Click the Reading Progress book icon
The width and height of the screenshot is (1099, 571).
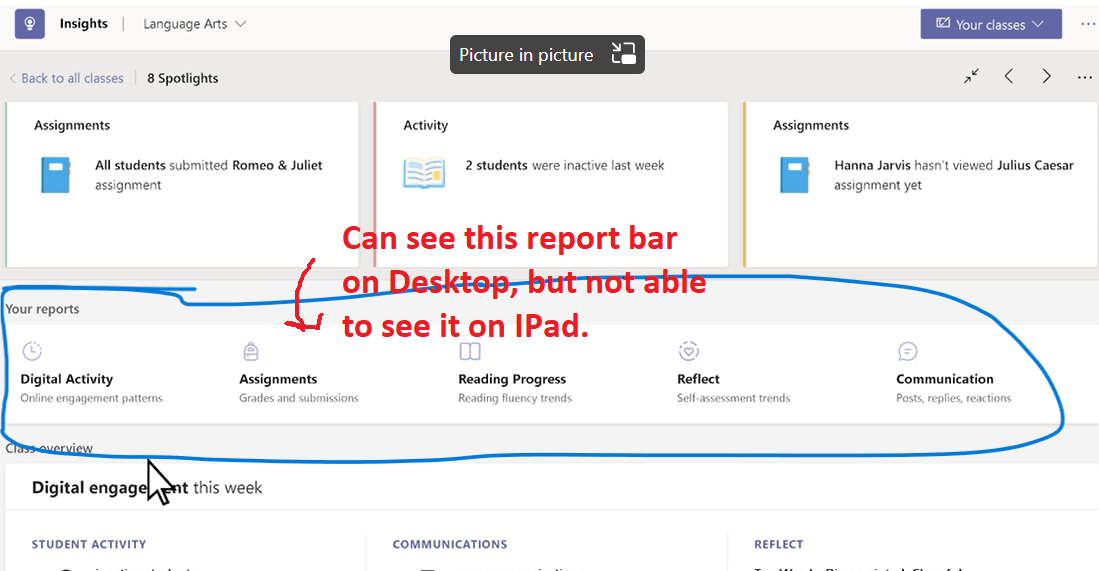pyautogui.click(x=470, y=351)
